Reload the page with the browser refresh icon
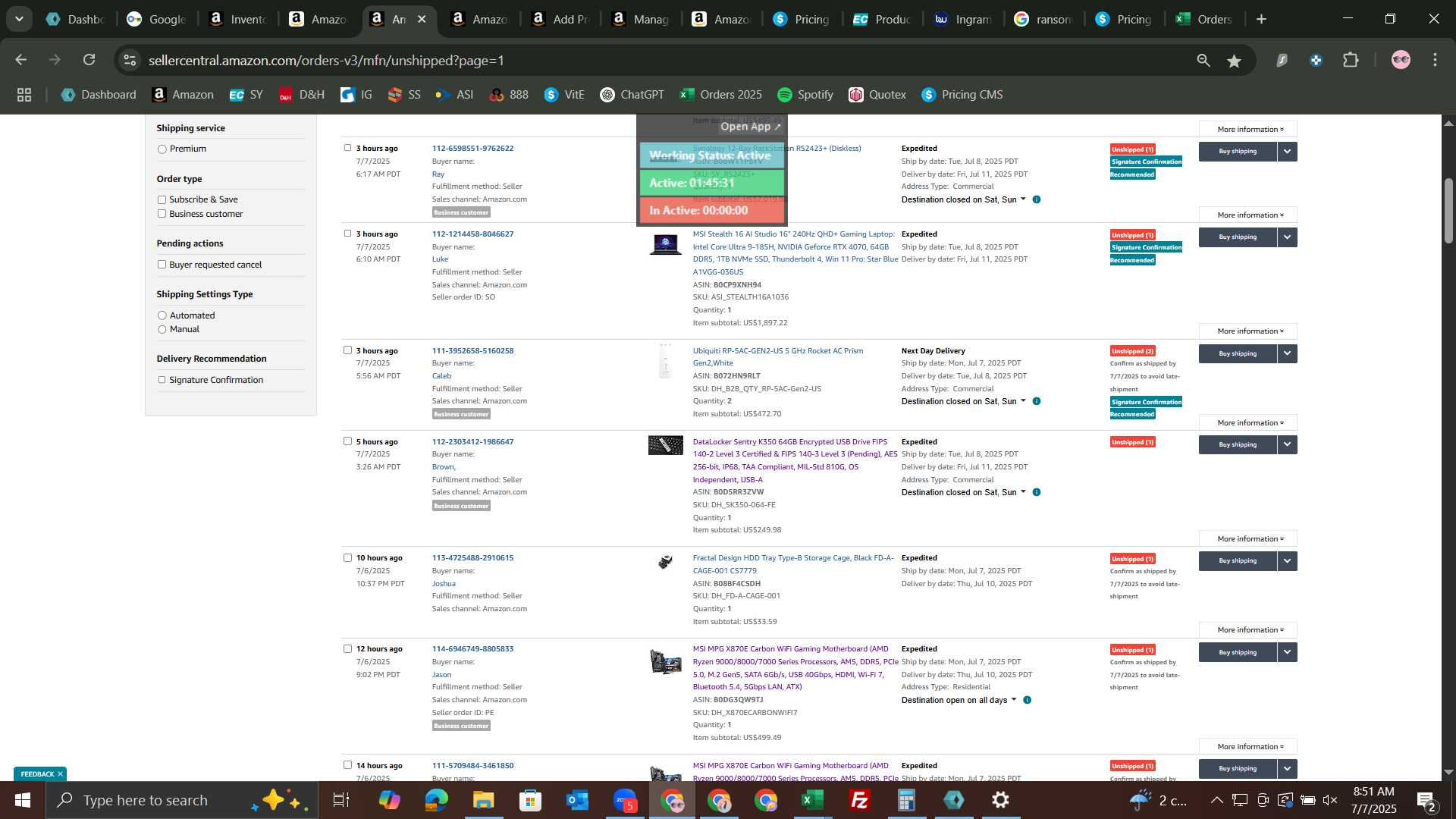 point(89,60)
